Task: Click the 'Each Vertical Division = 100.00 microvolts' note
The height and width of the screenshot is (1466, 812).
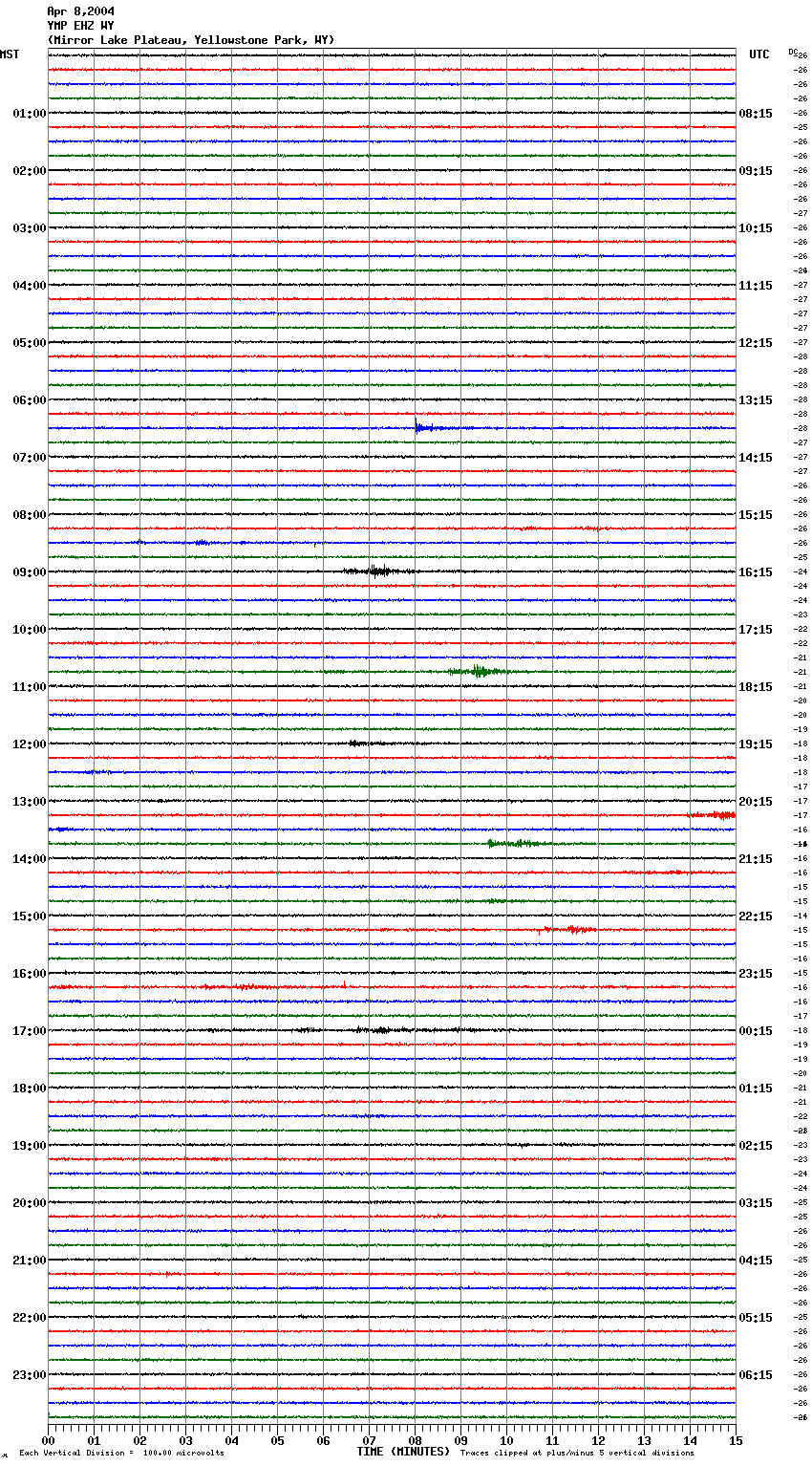Action: click(121, 1453)
